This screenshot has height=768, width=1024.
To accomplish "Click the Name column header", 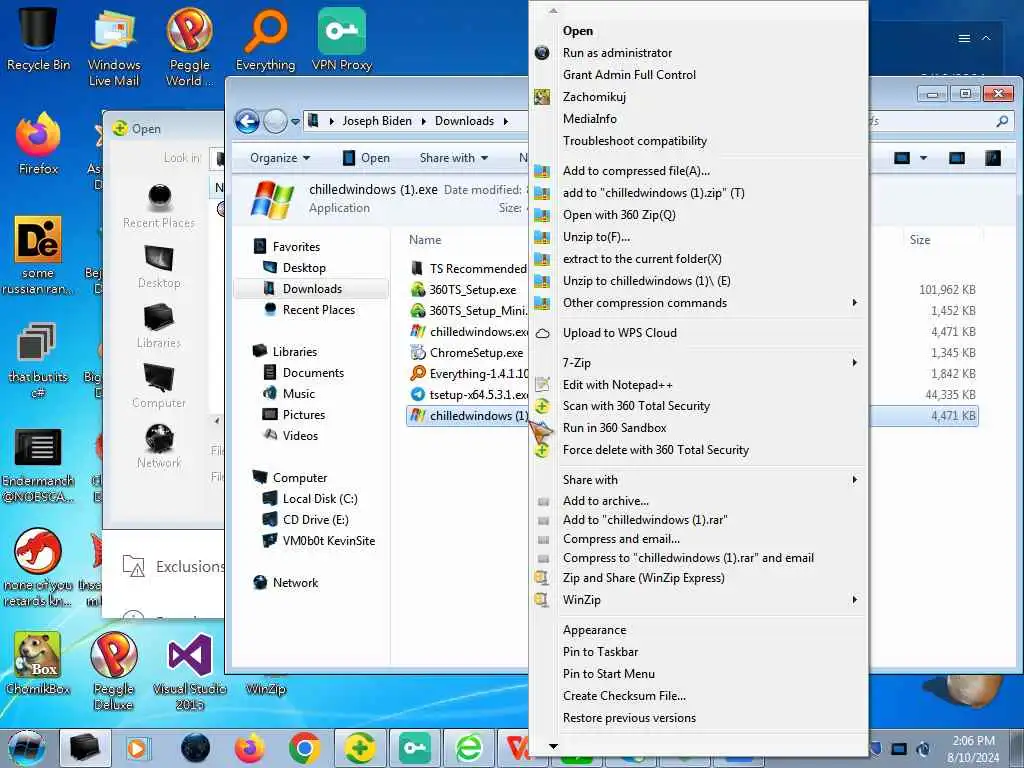I will point(425,240).
